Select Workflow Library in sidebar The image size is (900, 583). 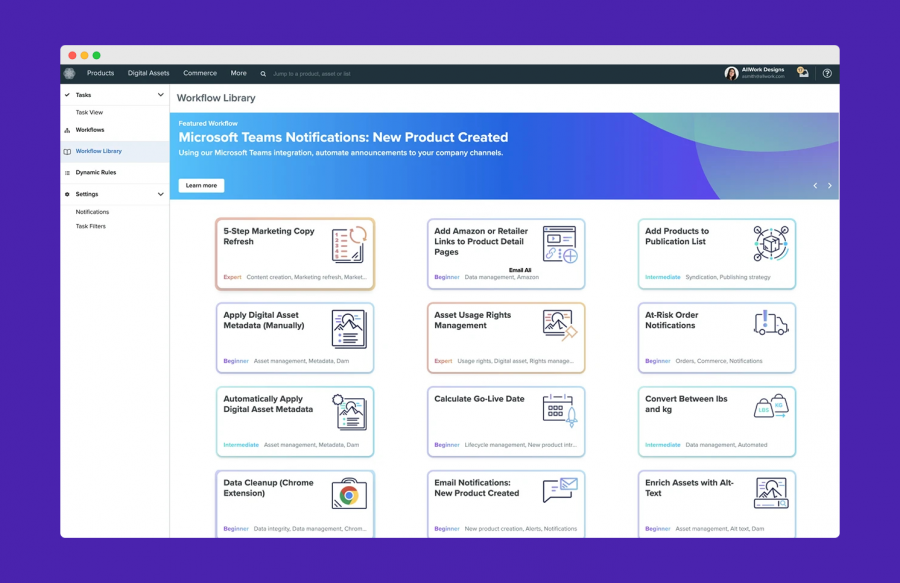(99, 151)
